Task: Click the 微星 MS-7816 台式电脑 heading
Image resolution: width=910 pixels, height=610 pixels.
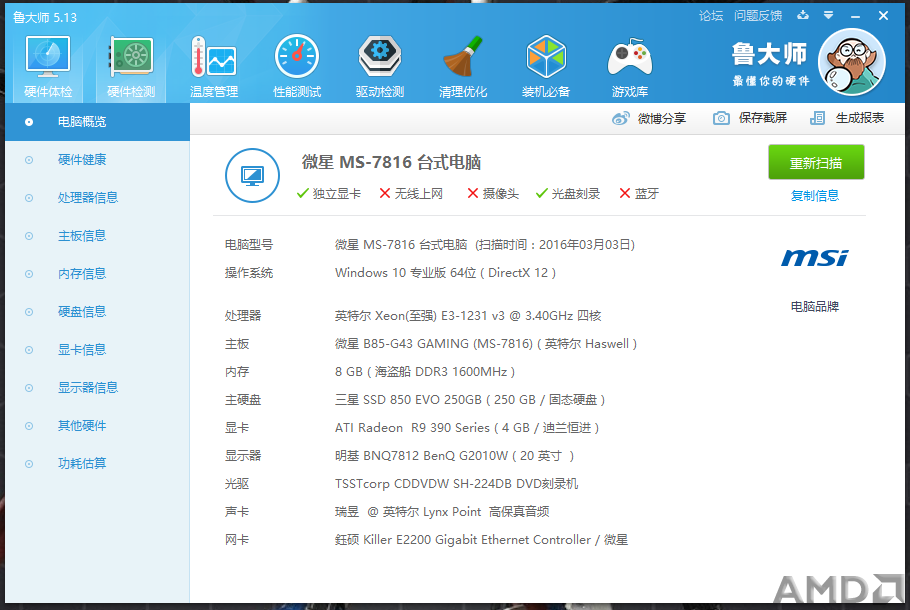Action: coord(391,163)
